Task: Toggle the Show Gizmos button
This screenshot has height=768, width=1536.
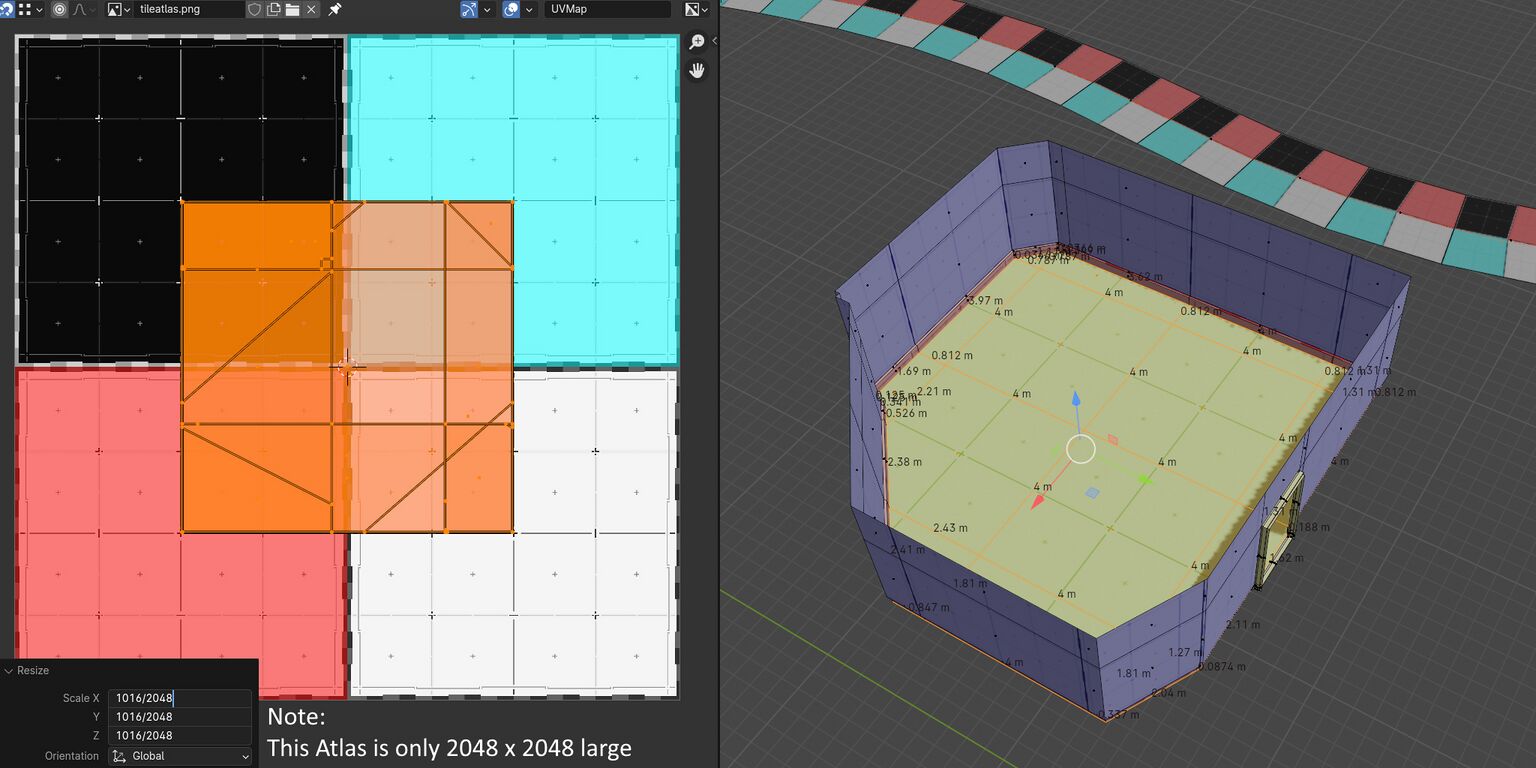Action: (469, 9)
